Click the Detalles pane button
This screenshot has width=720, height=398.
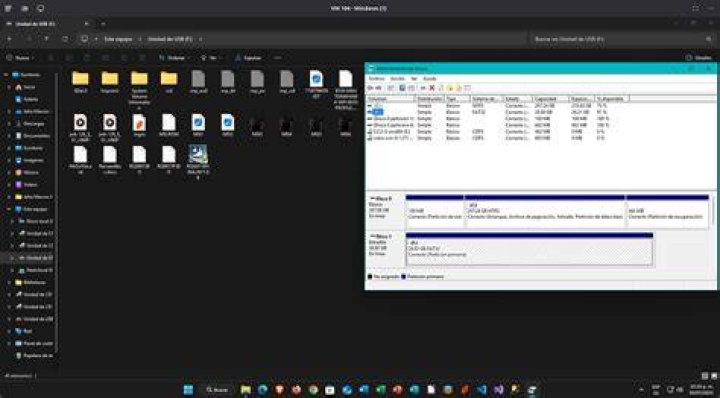pyautogui.click(x=698, y=58)
